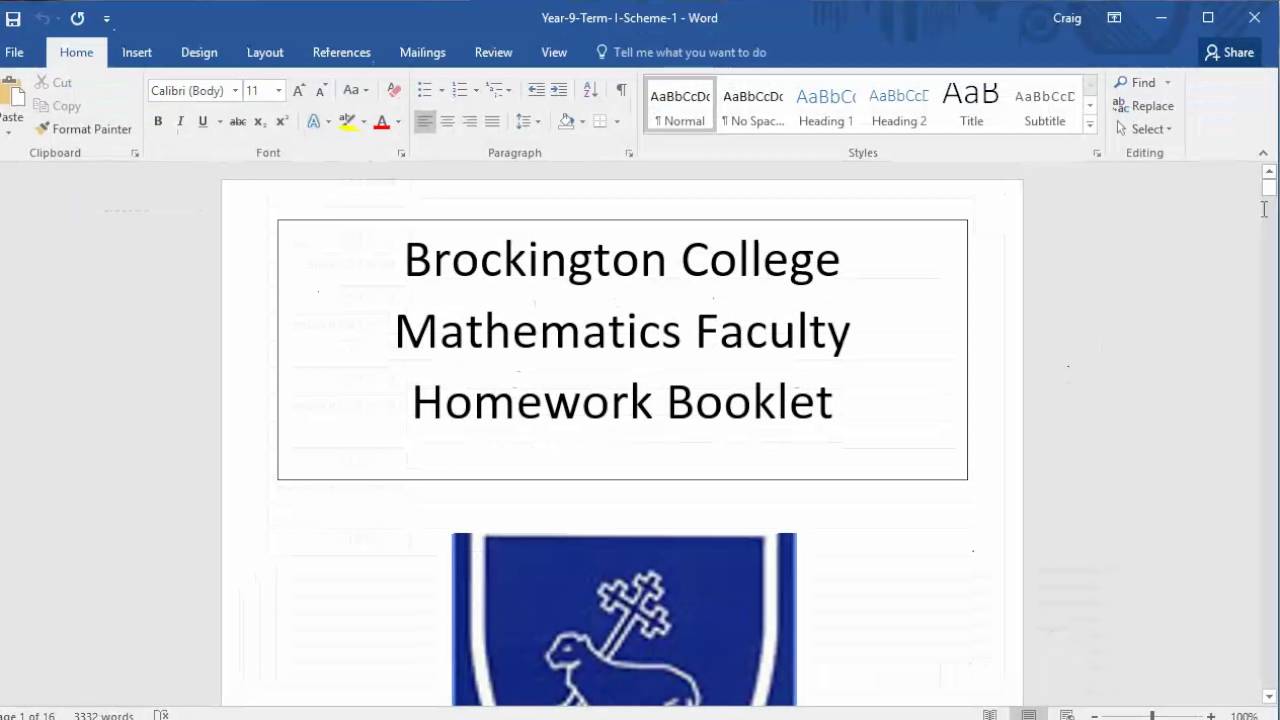Apply the Title style

[971, 105]
